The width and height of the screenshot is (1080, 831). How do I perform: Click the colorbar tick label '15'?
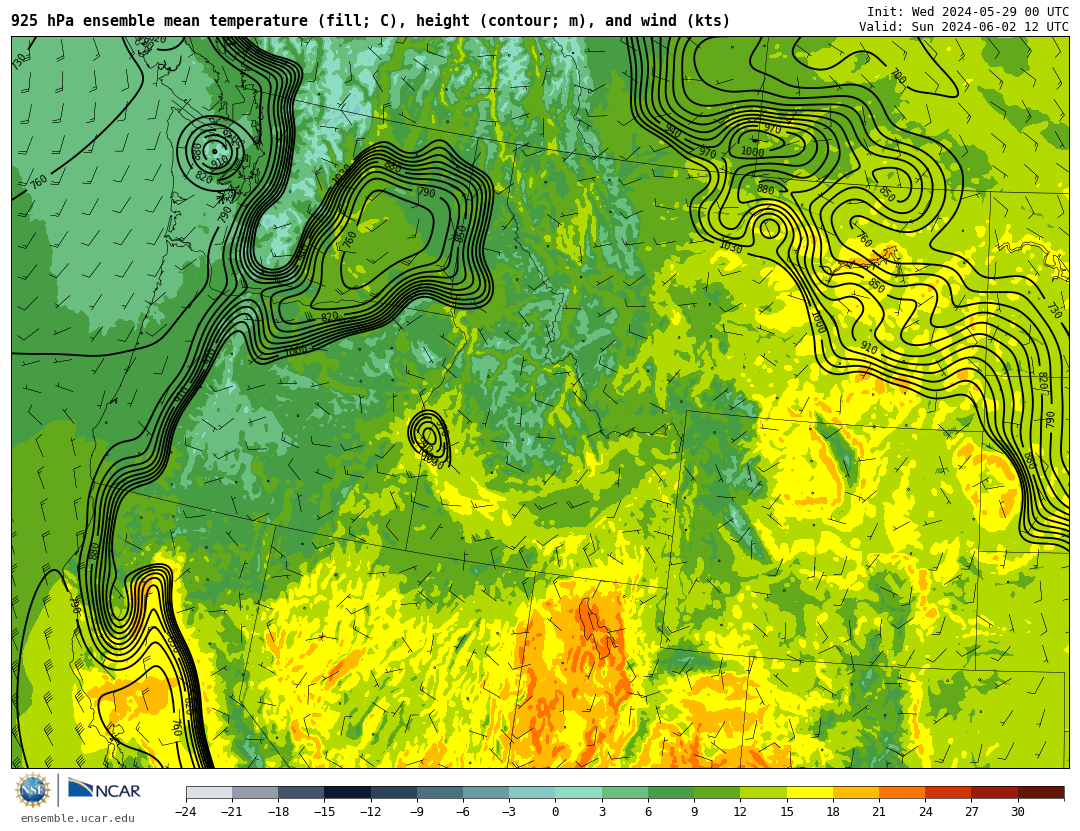[787, 812]
